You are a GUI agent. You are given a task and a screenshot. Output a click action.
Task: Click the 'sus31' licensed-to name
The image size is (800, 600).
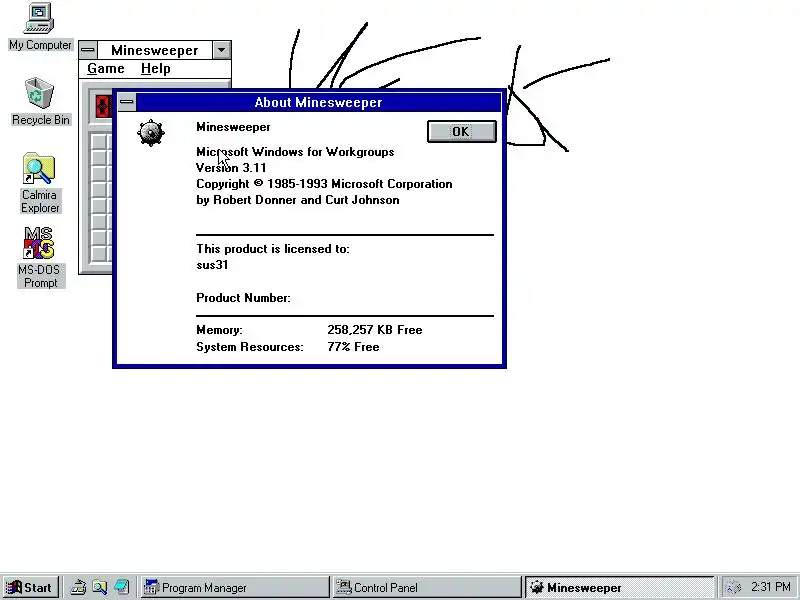tap(212, 265)
